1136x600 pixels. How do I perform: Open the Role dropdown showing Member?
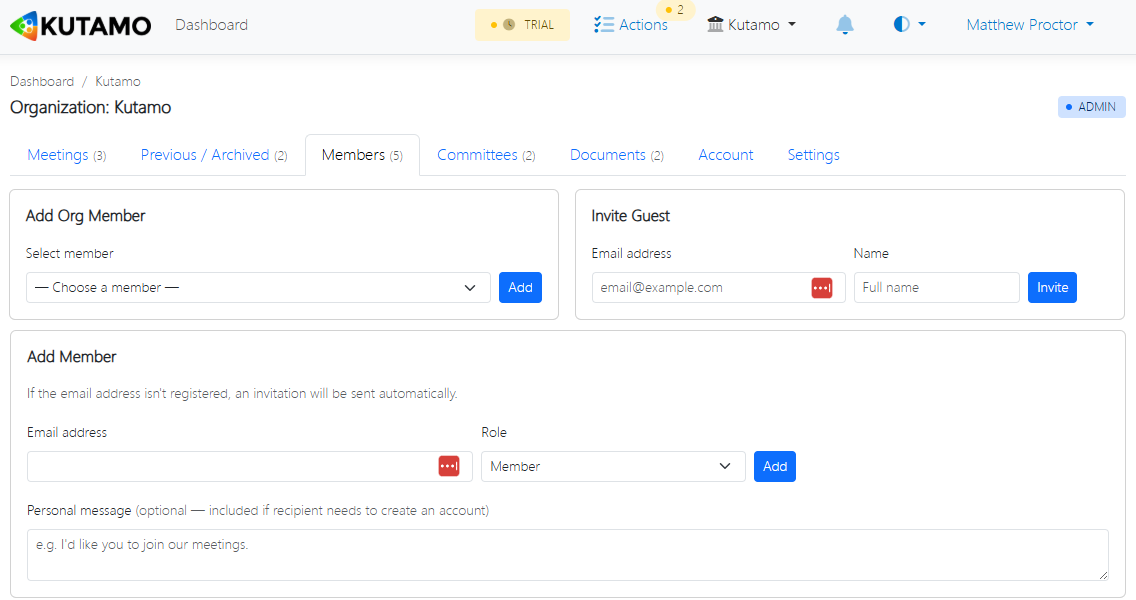click(x=613, y=467)
